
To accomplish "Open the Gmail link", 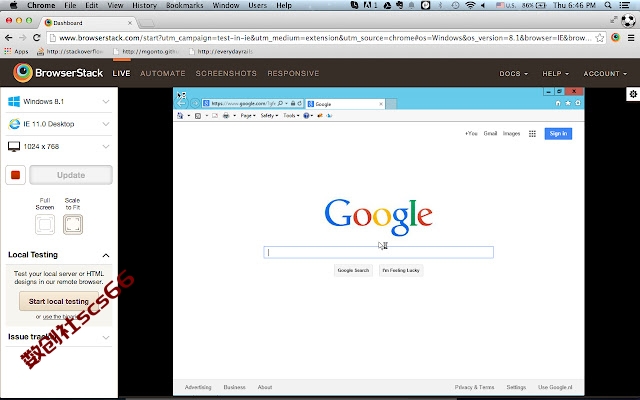I will click(x=490, y=133).
